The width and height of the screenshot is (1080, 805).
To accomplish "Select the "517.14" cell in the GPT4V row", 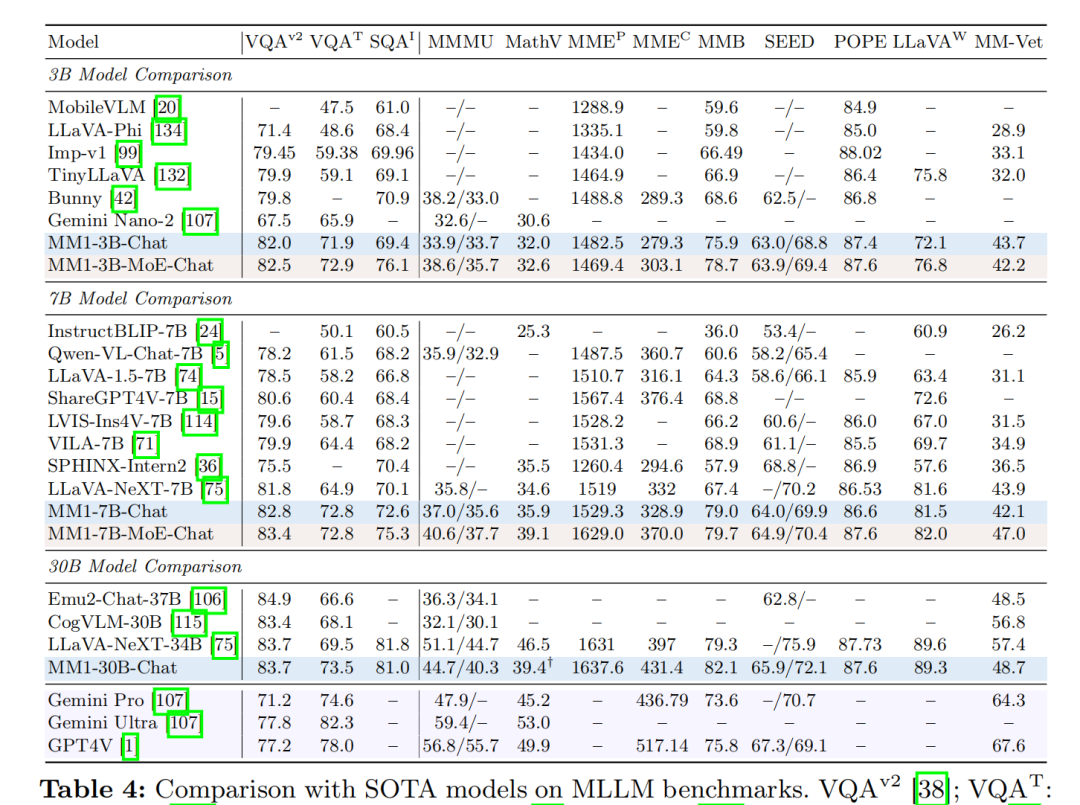I will [x=661, y=746].
